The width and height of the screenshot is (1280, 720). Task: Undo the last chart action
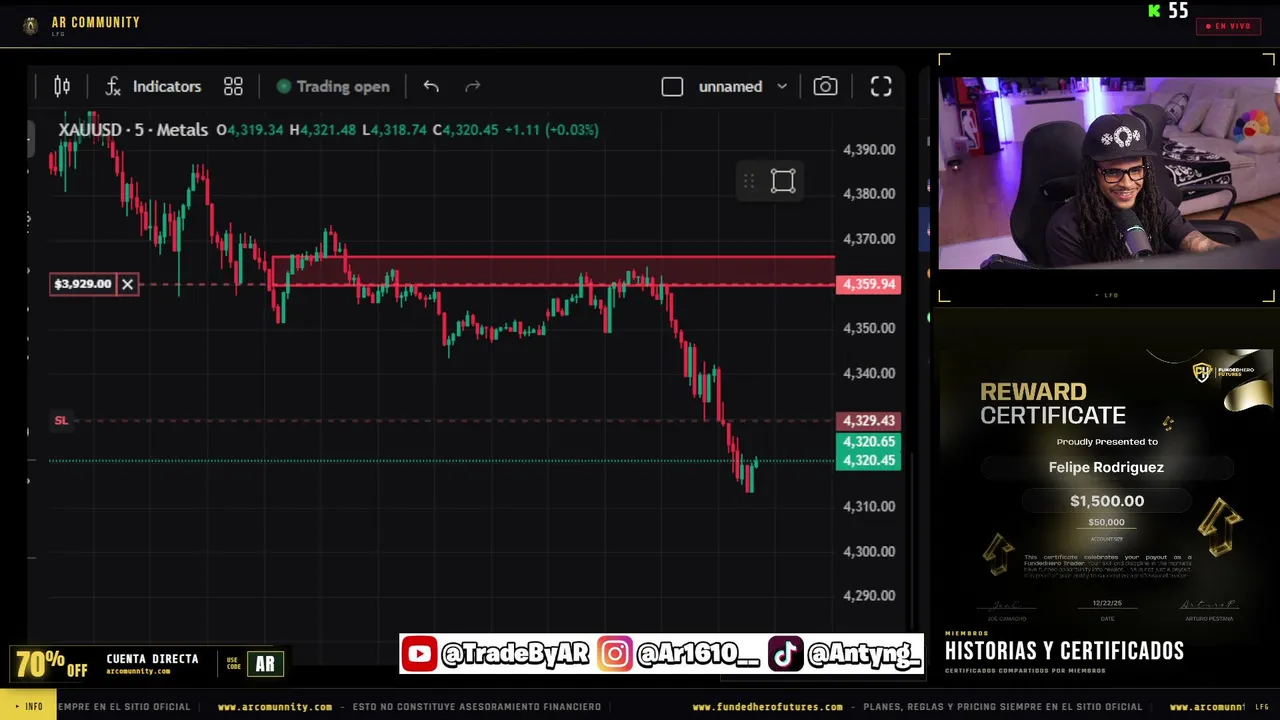(431, 87)
